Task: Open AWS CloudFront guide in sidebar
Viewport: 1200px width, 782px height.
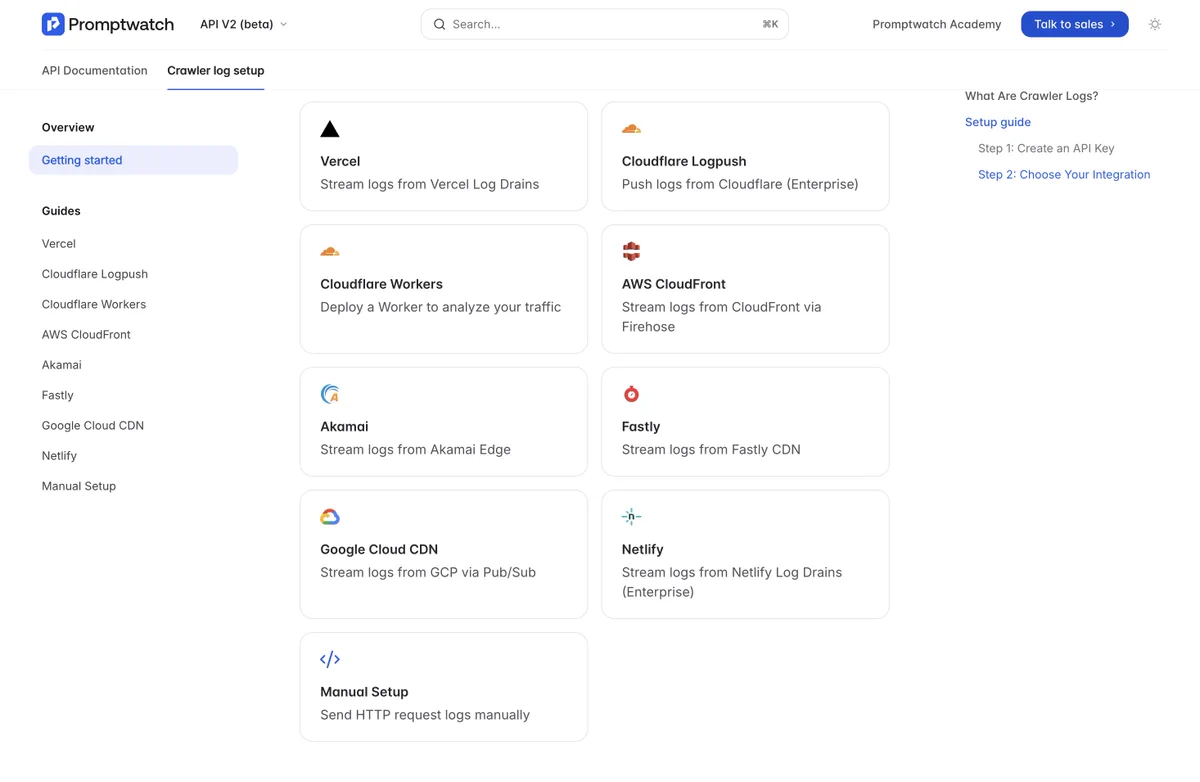Action: (86, 335)
